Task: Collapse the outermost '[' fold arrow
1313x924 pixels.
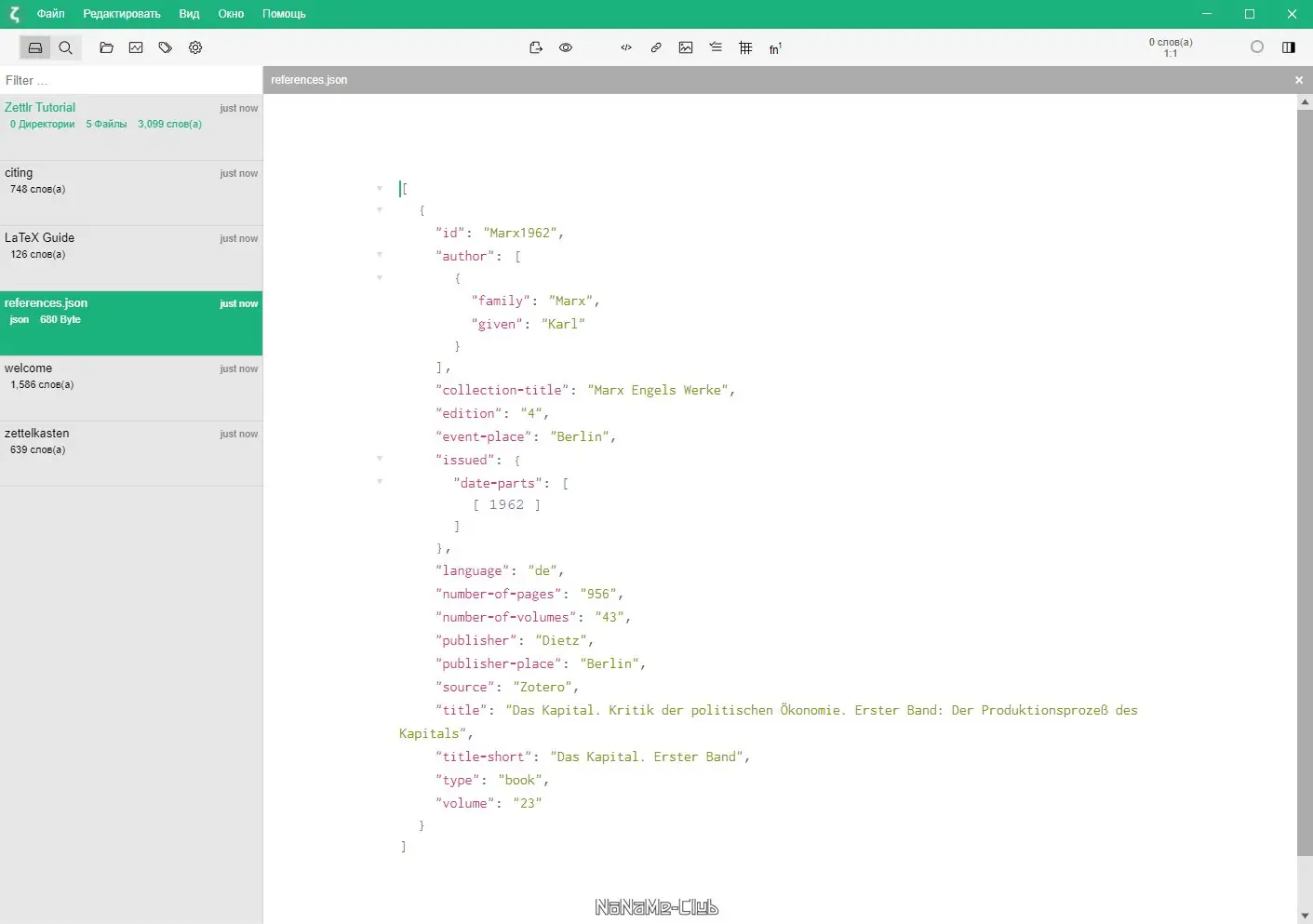Action: 380,189
